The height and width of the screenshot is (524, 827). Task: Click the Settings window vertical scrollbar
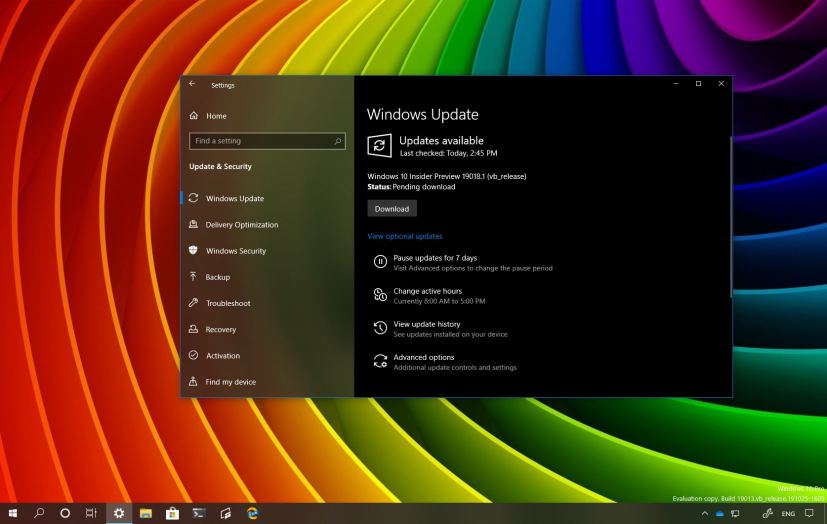point(730,216)
